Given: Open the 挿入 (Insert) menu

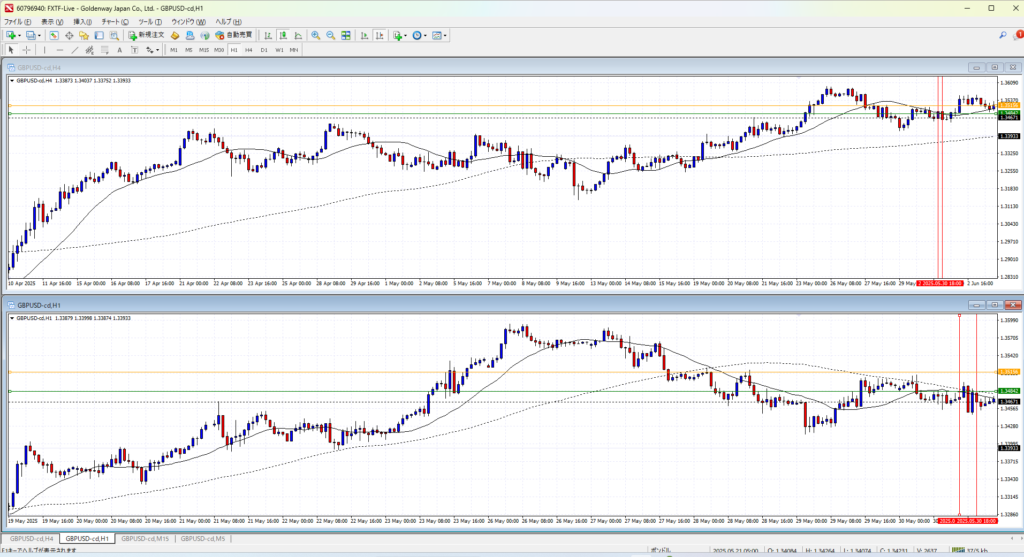Looking at the screenshot, I should pyautogui.click(x=80, y=21).
